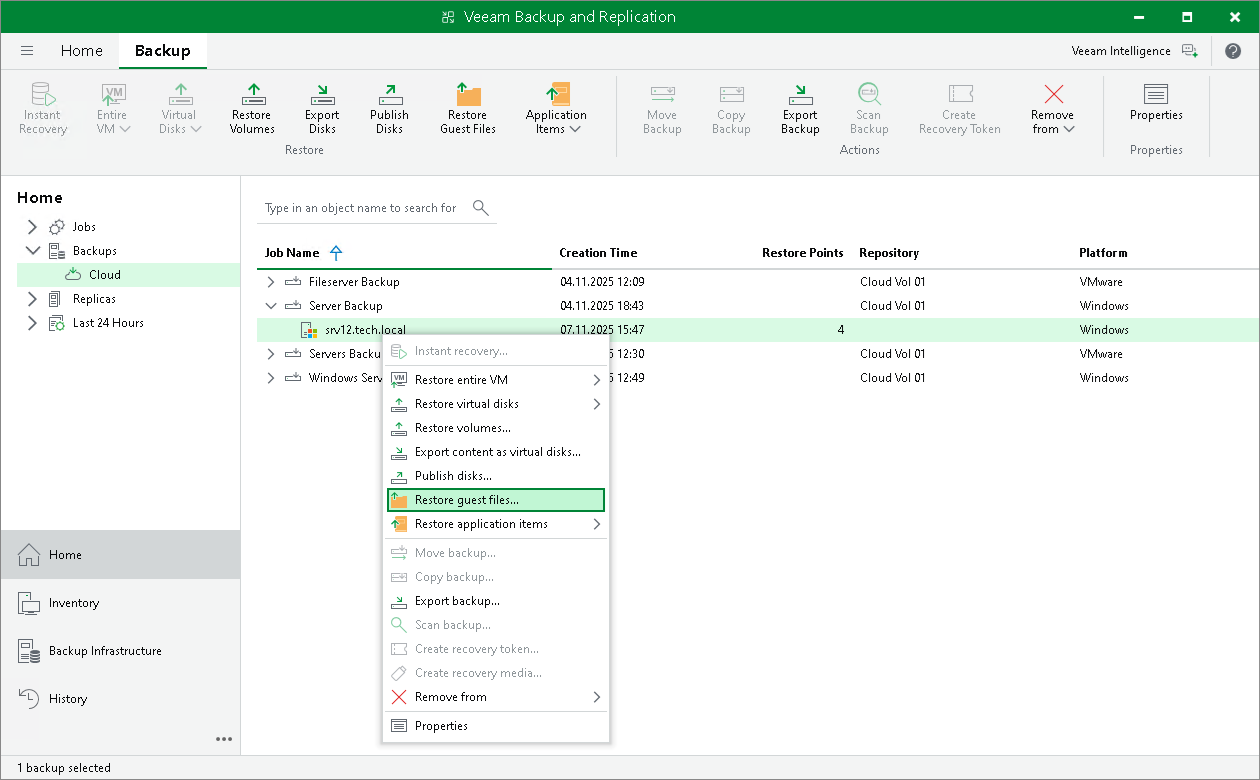
Task: Open Remove from ribbon dropdown
Action: tap(1053, 108)
